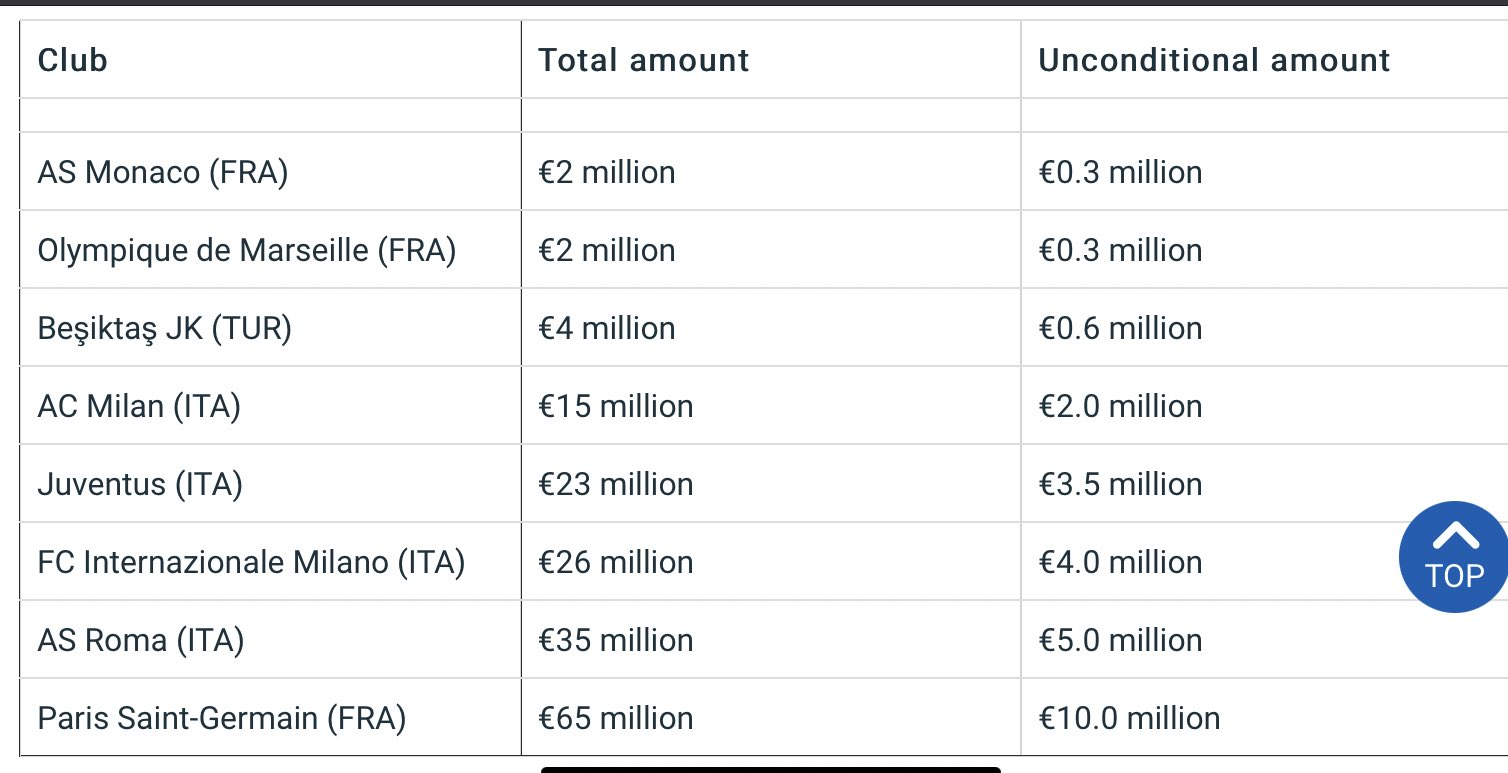Click the AS Roma (ITA) club name

tap(141, 640)
